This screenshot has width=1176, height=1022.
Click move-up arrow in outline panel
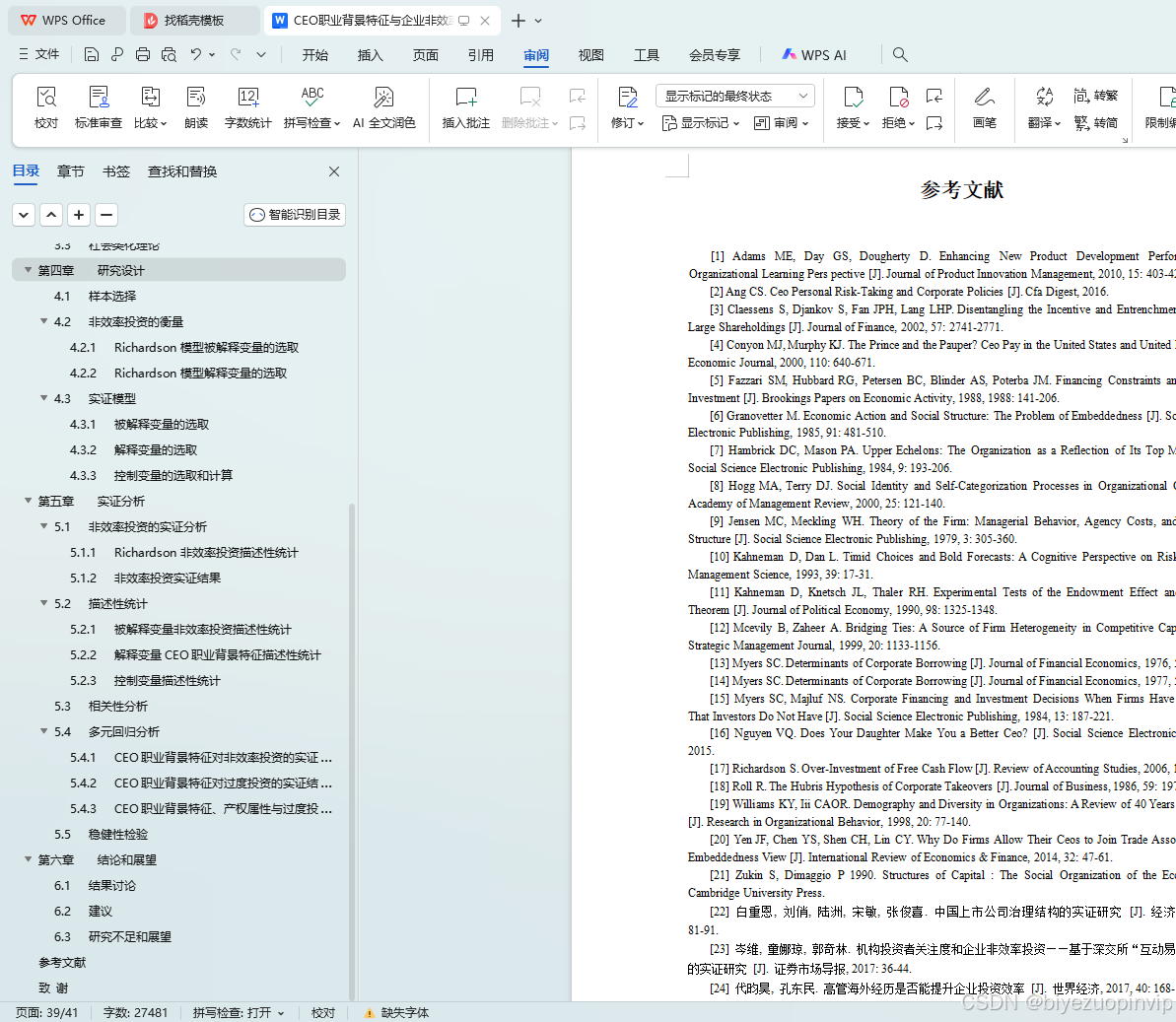pos(51,215)
